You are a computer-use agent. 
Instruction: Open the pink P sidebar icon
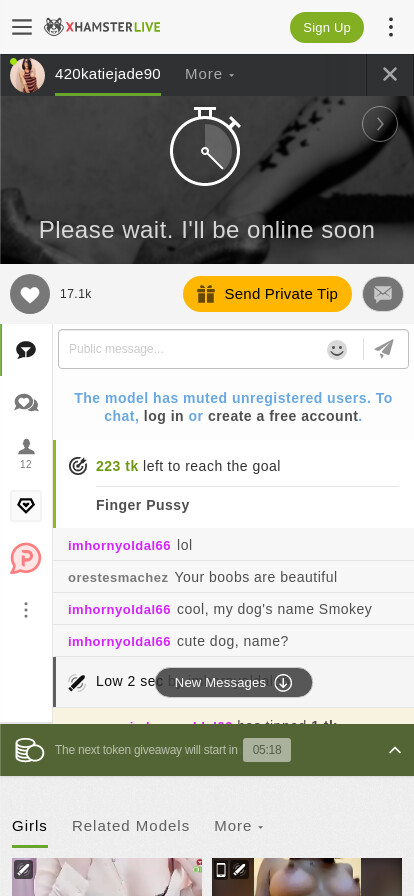point(26,558)
